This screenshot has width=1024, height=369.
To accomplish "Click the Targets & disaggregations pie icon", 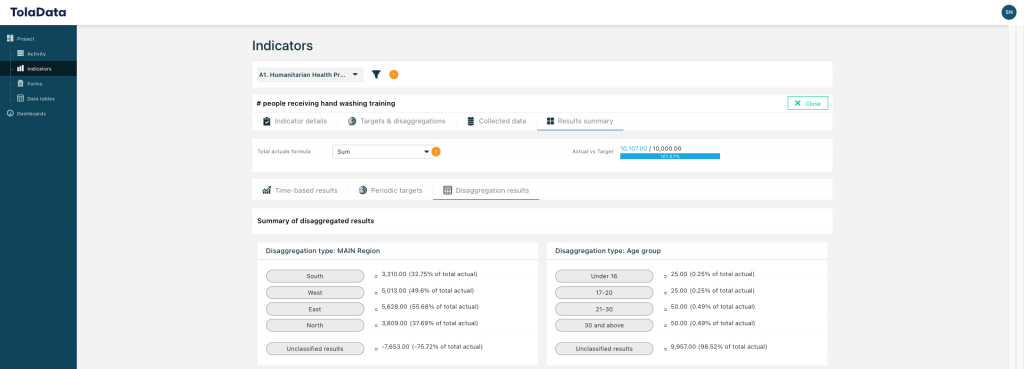I will (352, 121).
